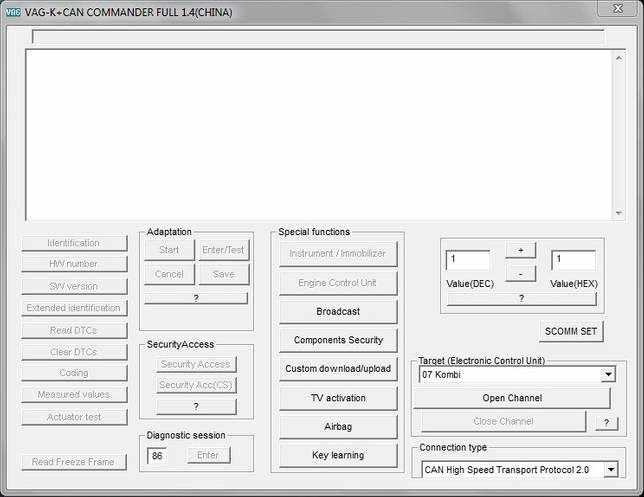The height and width of the screenshot is (497, 644).
Task: Click the Security Access button
Action: (x=196, y=364)
